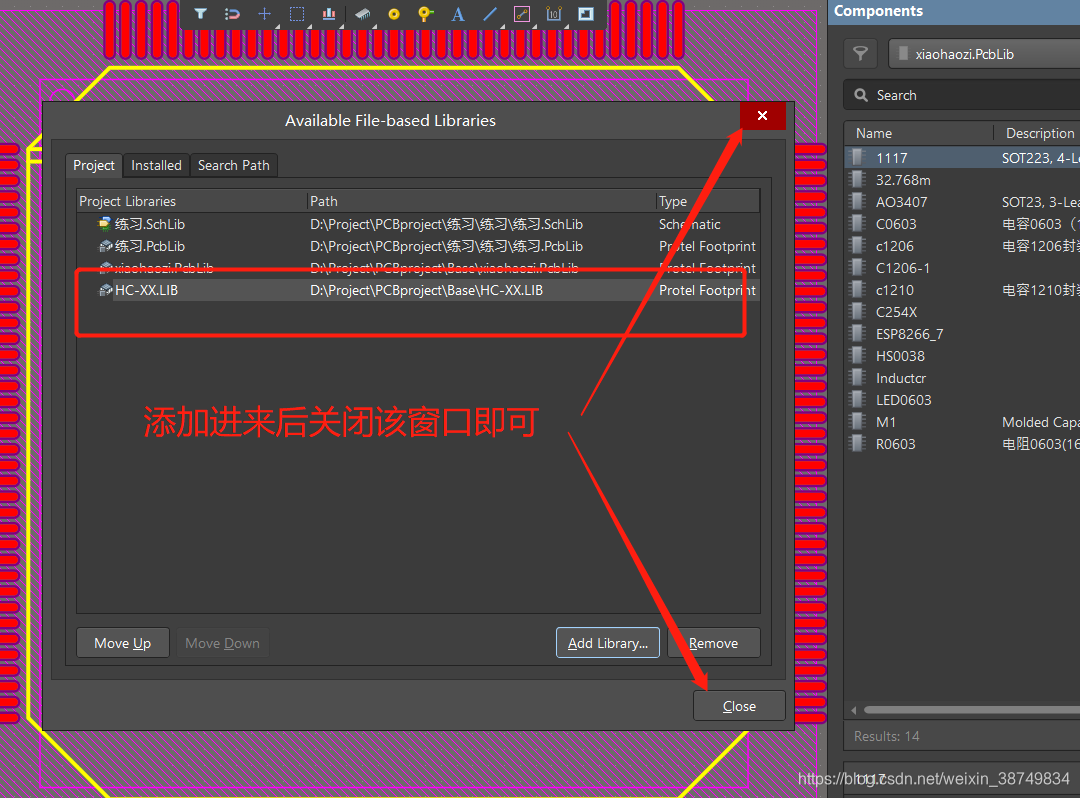Open the snap options magnet icon
The image size is (1080, 798).
coord(232,14)
